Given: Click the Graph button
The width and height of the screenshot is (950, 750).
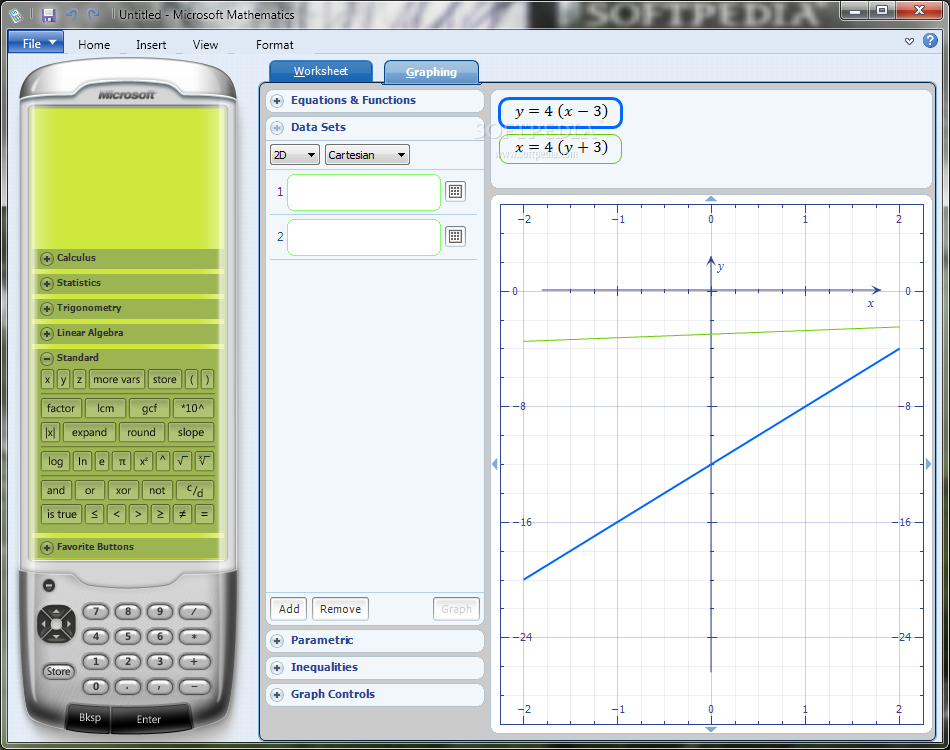Looking at the screenshot, I should pyautogui.click(x=456, y=609).
